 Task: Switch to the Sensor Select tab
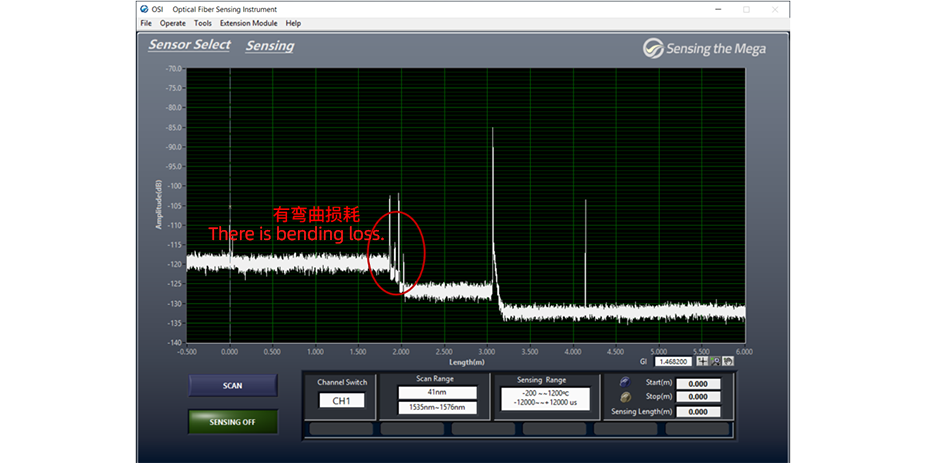[x=189, y=45]
